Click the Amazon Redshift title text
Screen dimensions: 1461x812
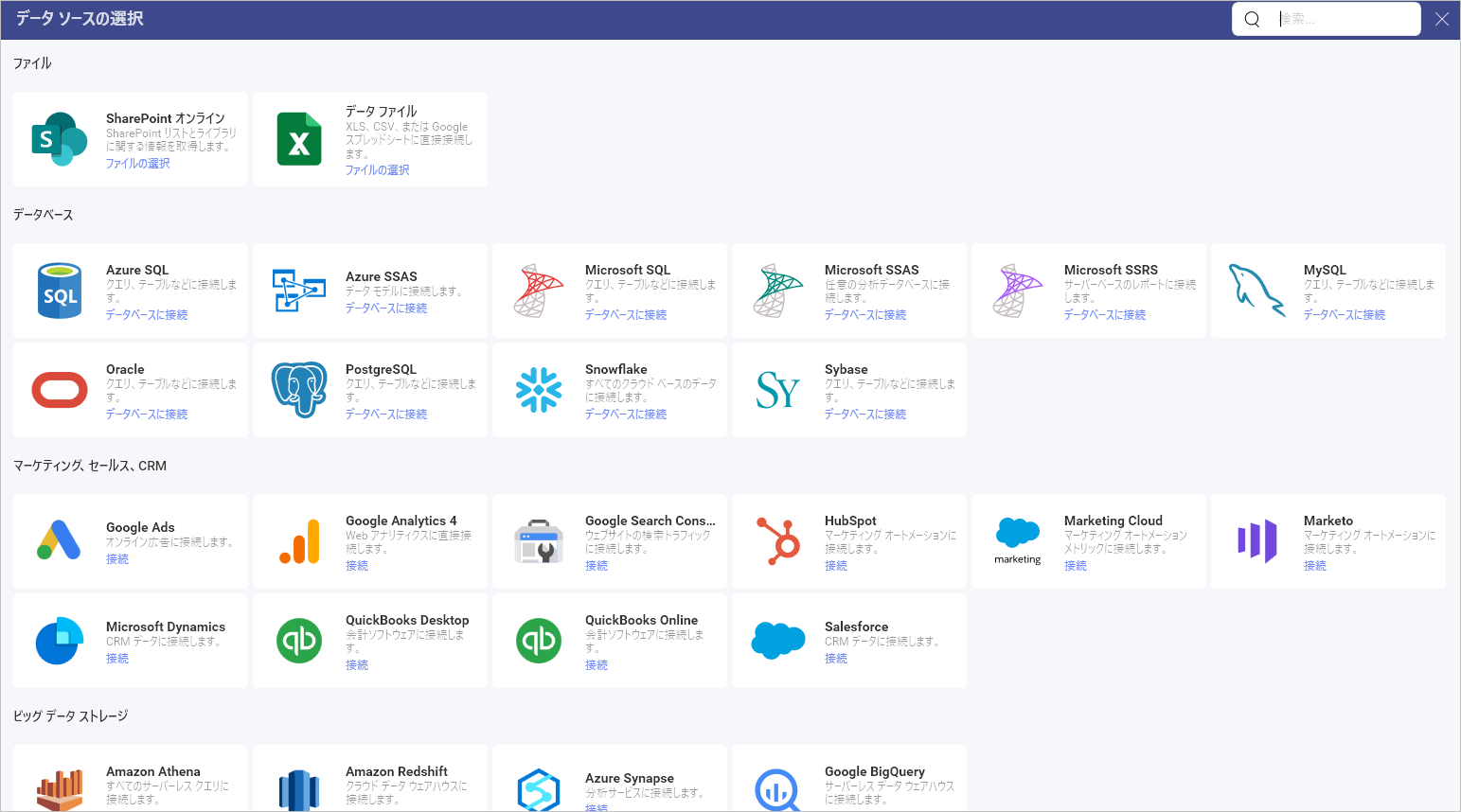click(397, 771)
